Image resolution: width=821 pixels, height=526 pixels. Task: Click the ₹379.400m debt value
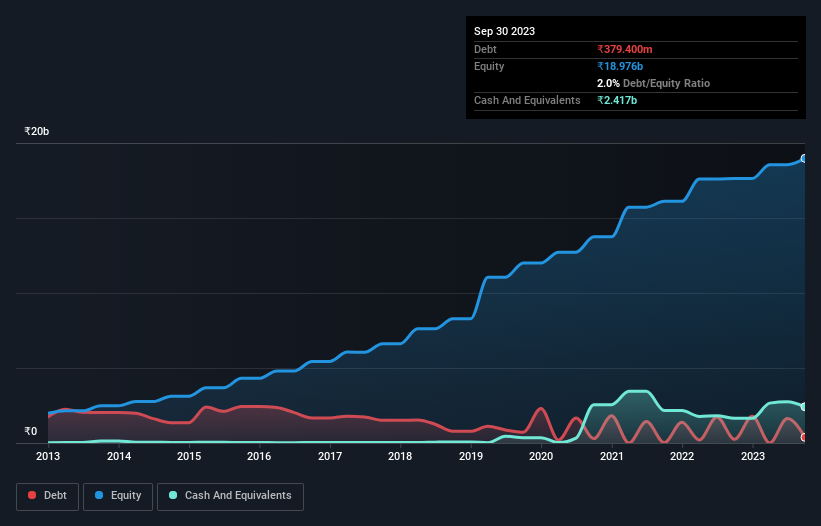coord(625,49)
